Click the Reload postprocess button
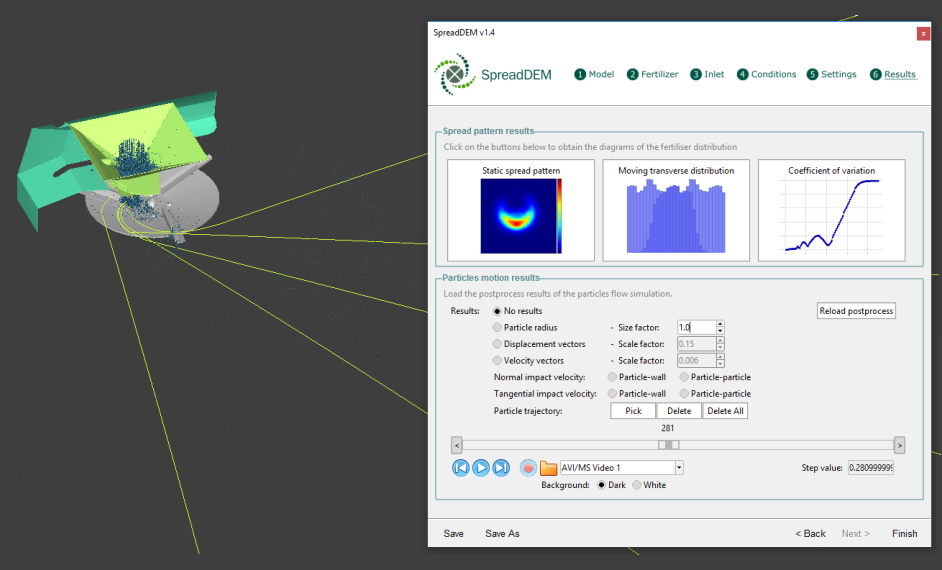 856,311
